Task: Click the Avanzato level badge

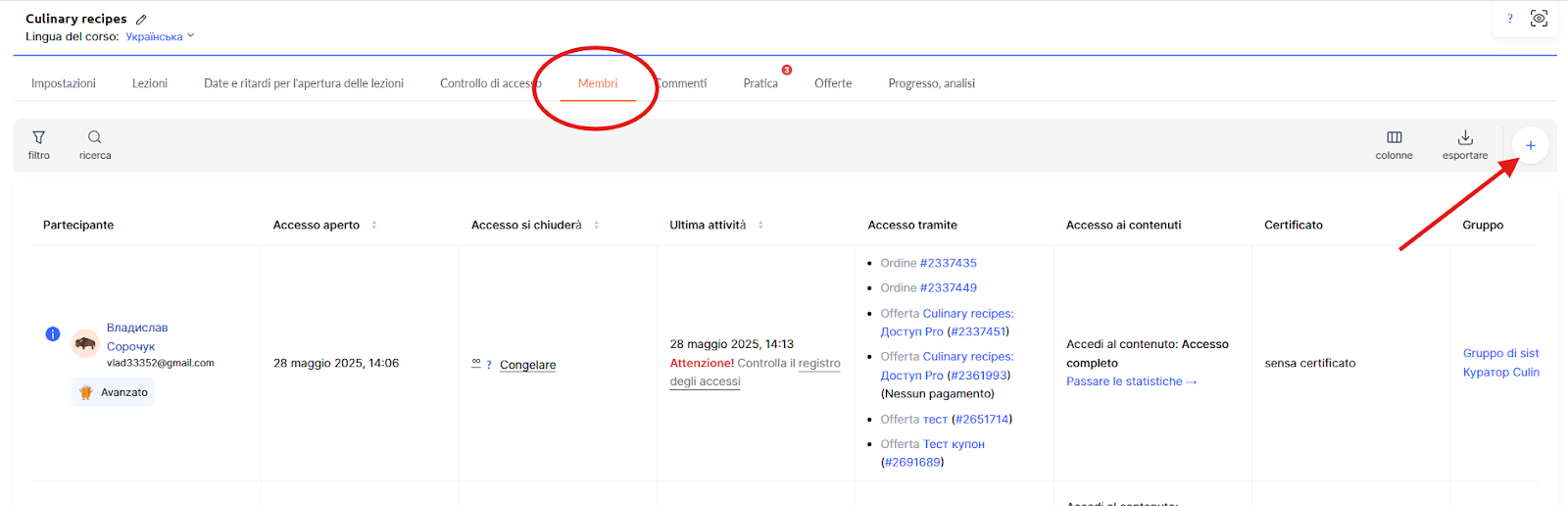Action: (x=114, y=392)
